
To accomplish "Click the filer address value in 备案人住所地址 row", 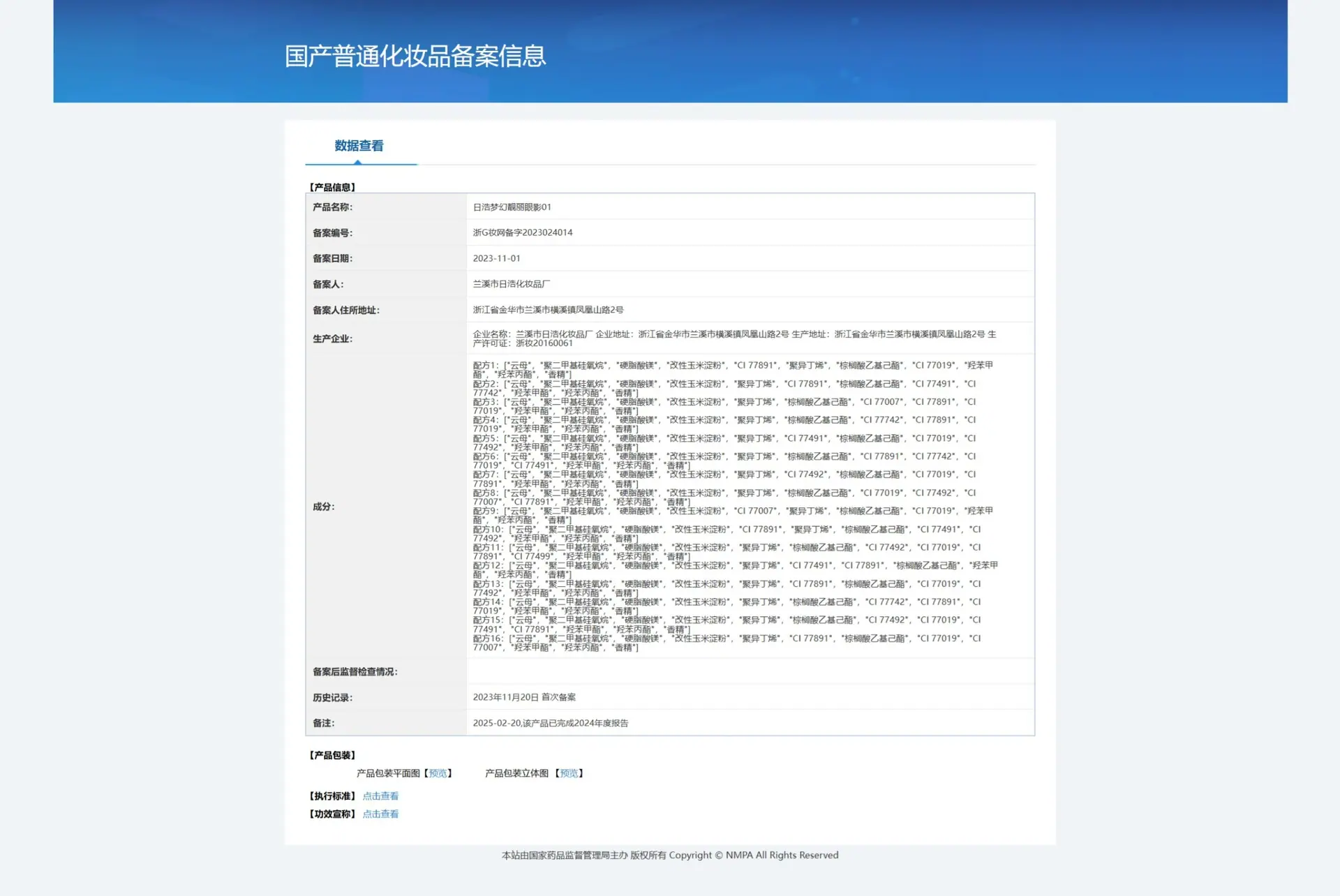I will [548, 310].
